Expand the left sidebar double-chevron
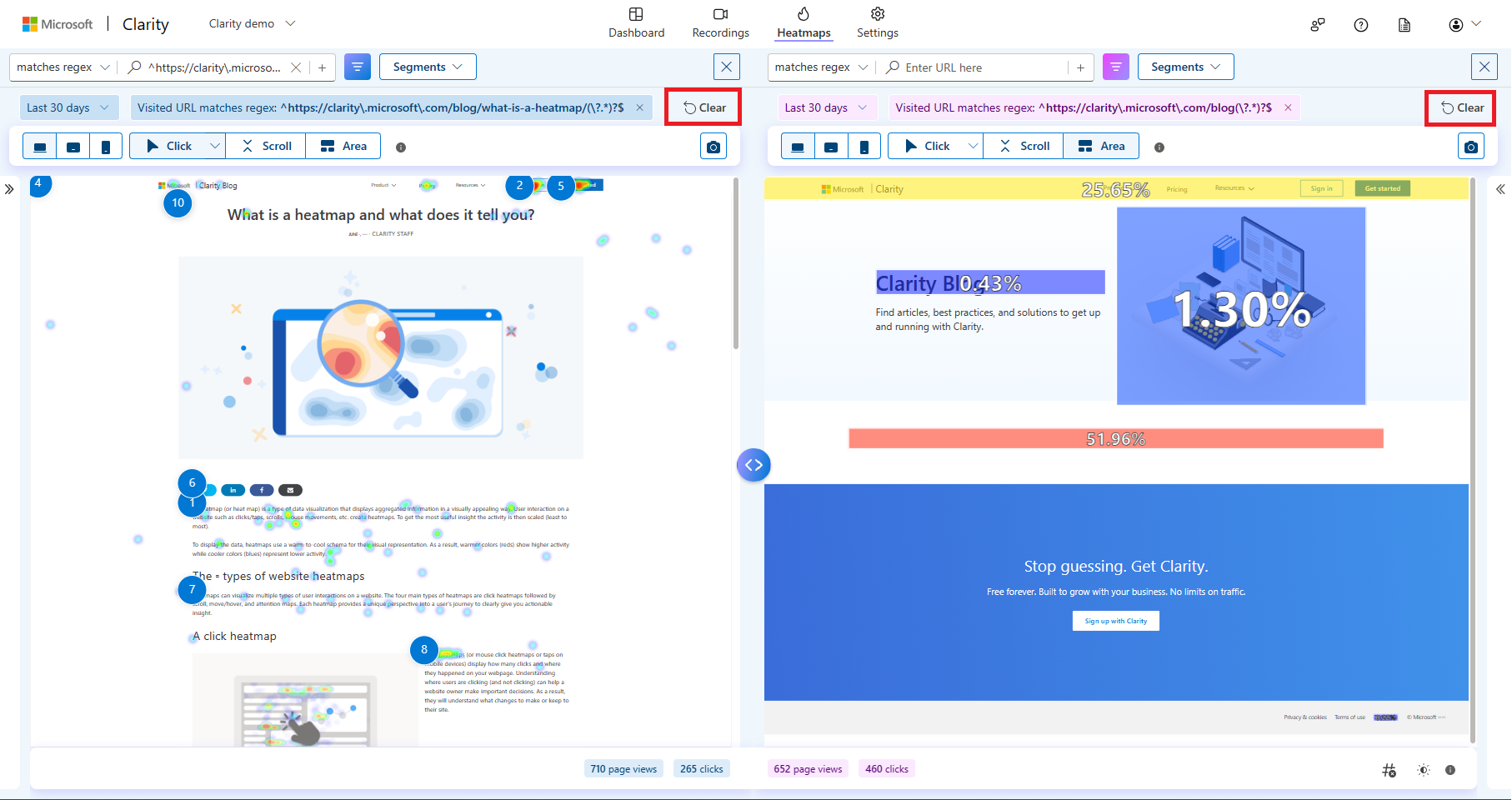Viewport: 1512px width, 800px height. point(9,189)
